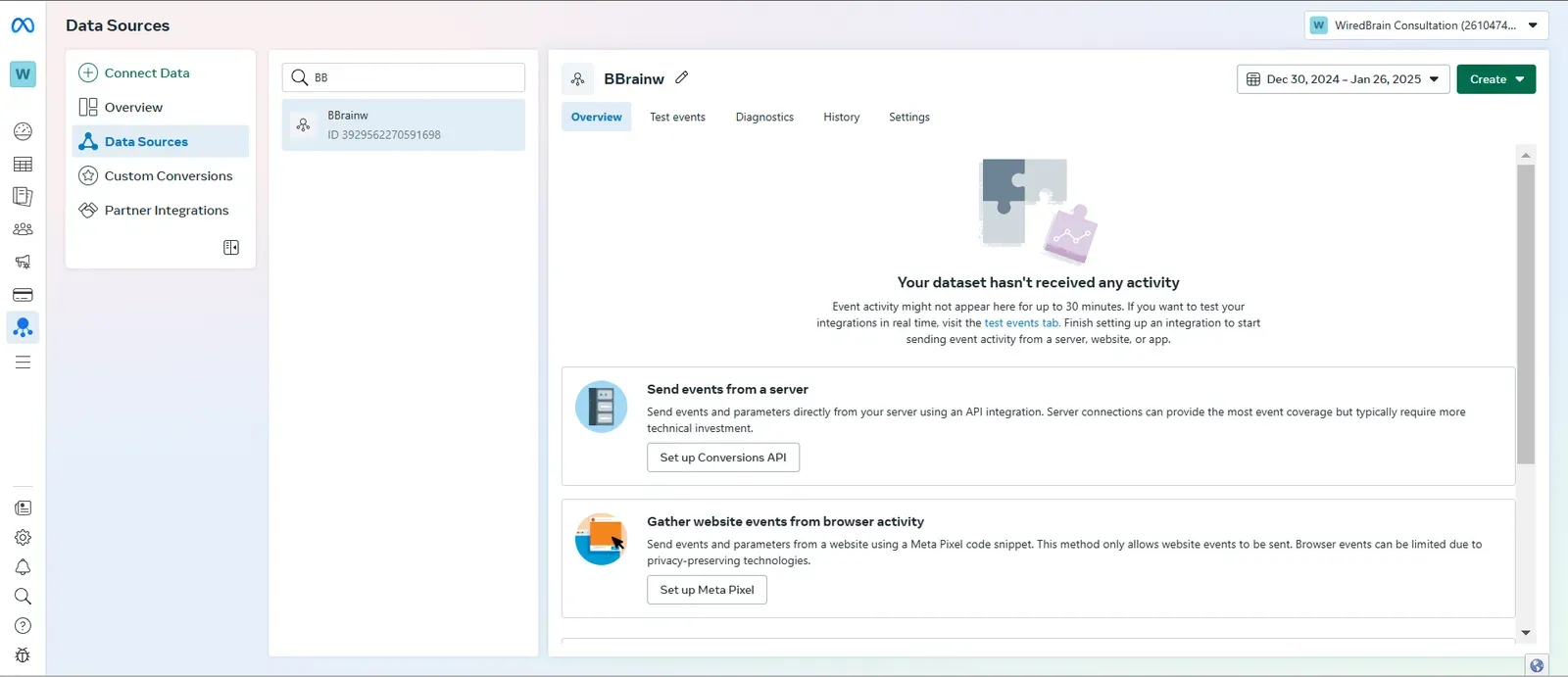Select the Events Manager icon in rail
This screenshot has width=1568, height=677.
(23, 327)
